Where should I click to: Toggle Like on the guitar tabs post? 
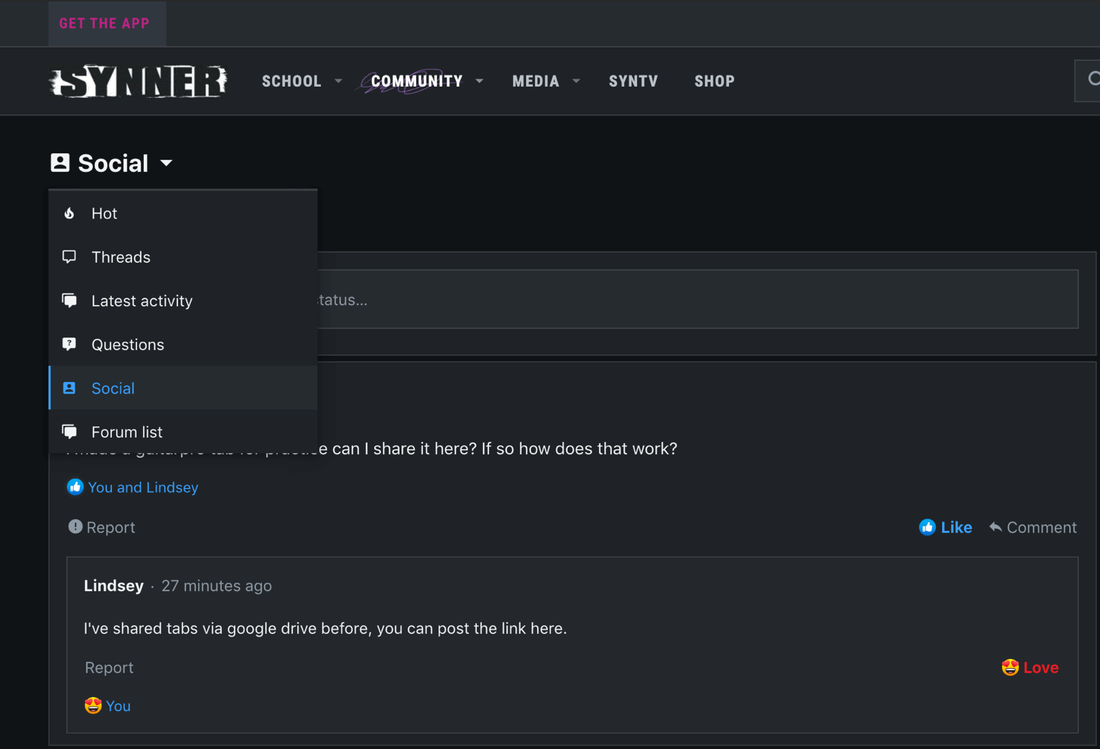(x=945, y=527)
